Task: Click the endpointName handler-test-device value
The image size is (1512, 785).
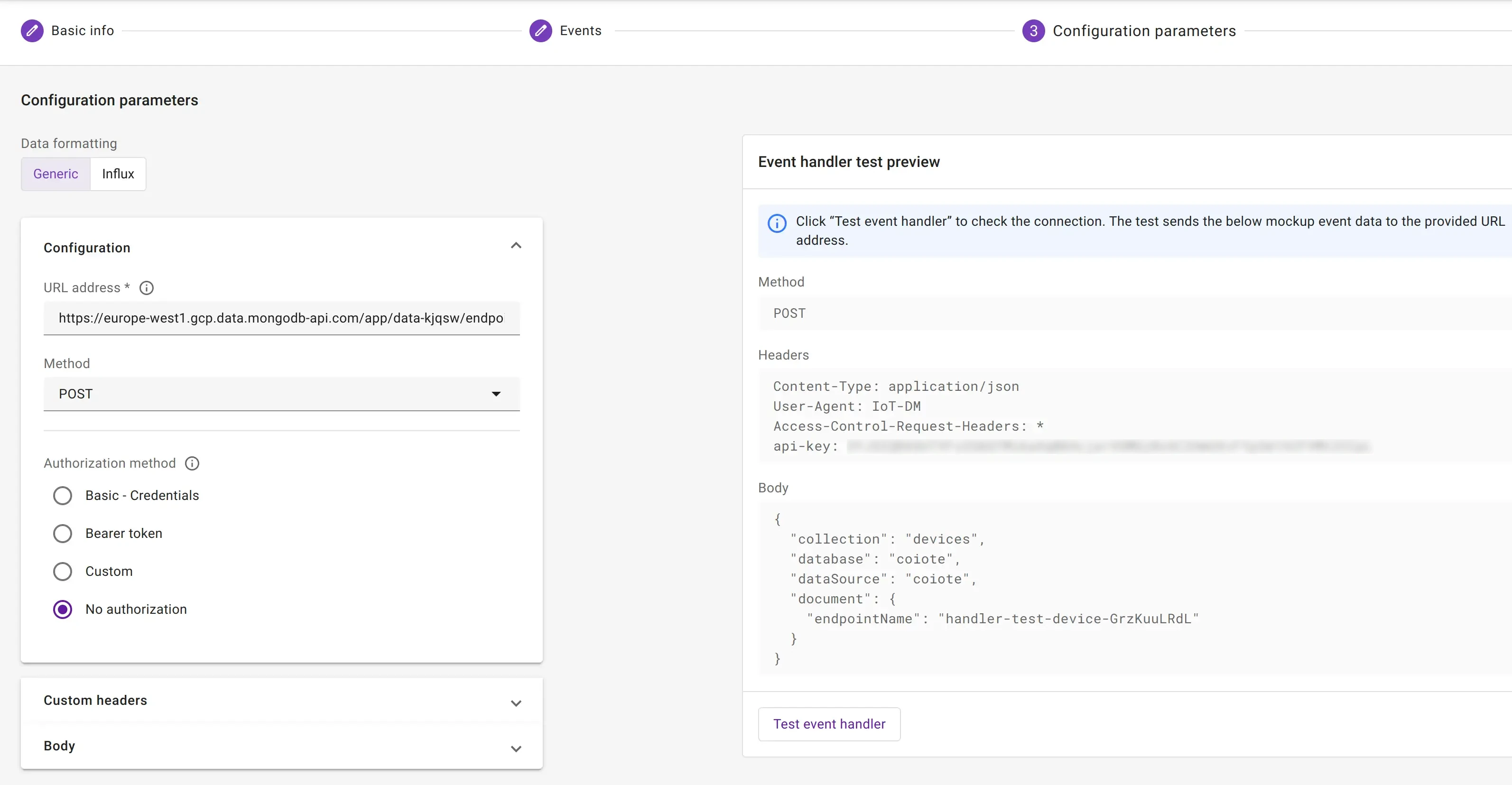Action: click(x=1067, y=619)
